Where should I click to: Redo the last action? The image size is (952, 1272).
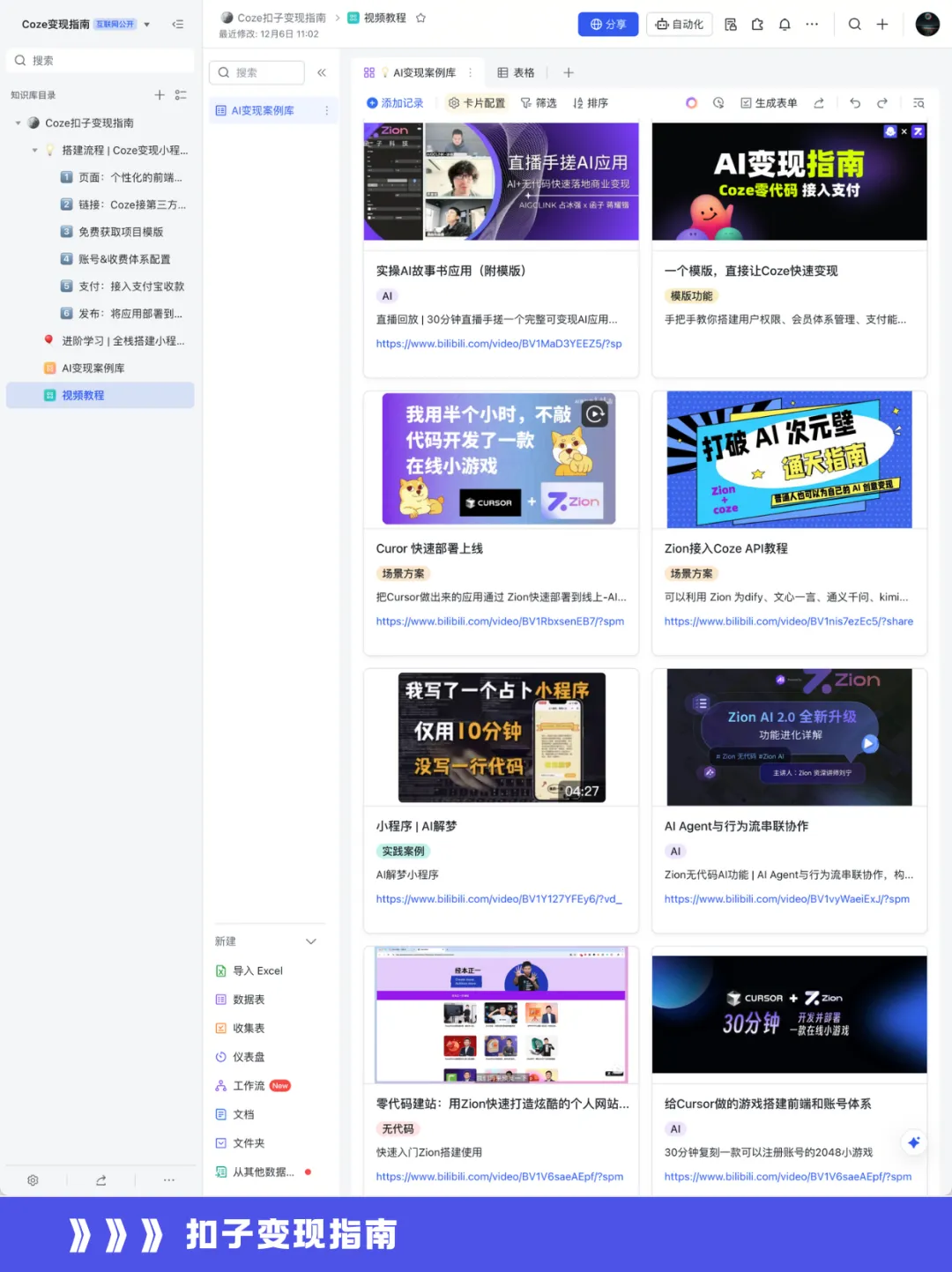882,104
